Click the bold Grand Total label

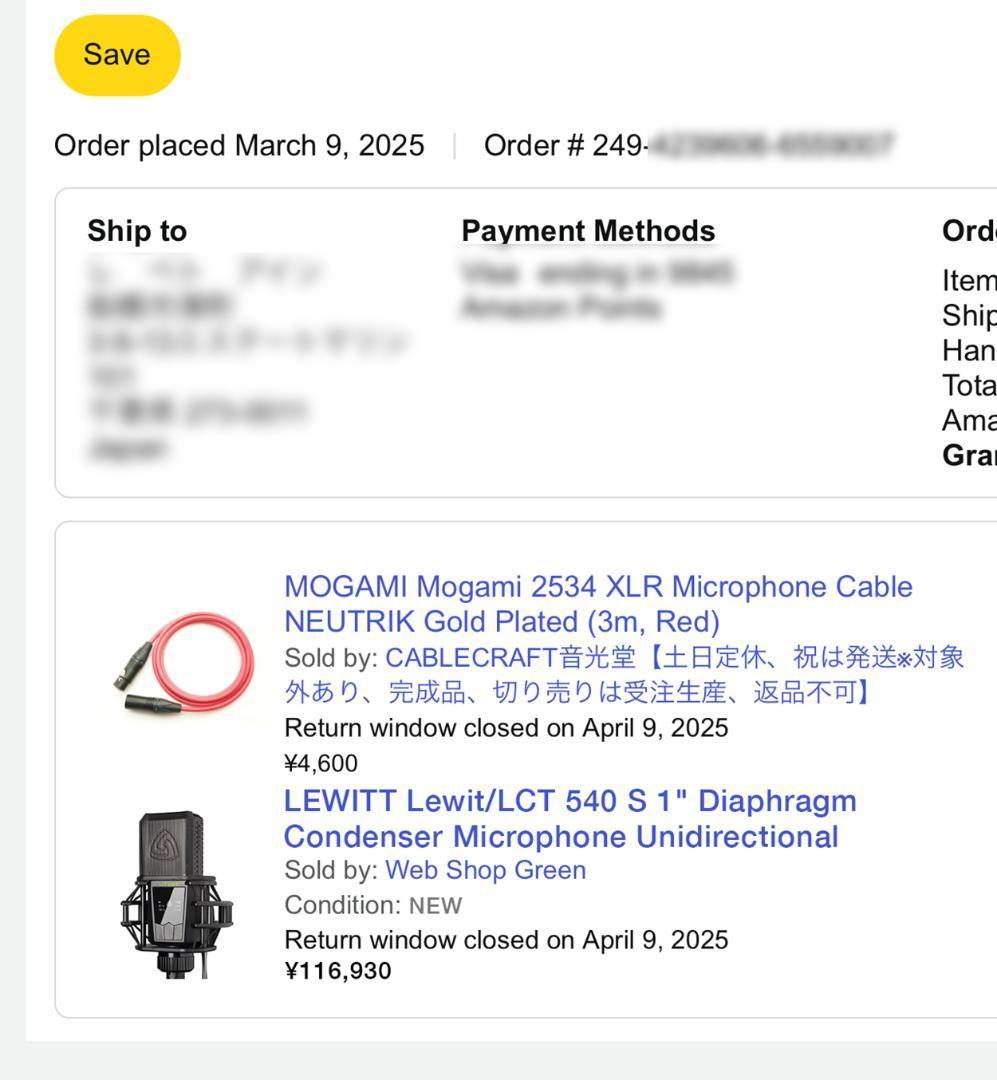tap(968, 455)
